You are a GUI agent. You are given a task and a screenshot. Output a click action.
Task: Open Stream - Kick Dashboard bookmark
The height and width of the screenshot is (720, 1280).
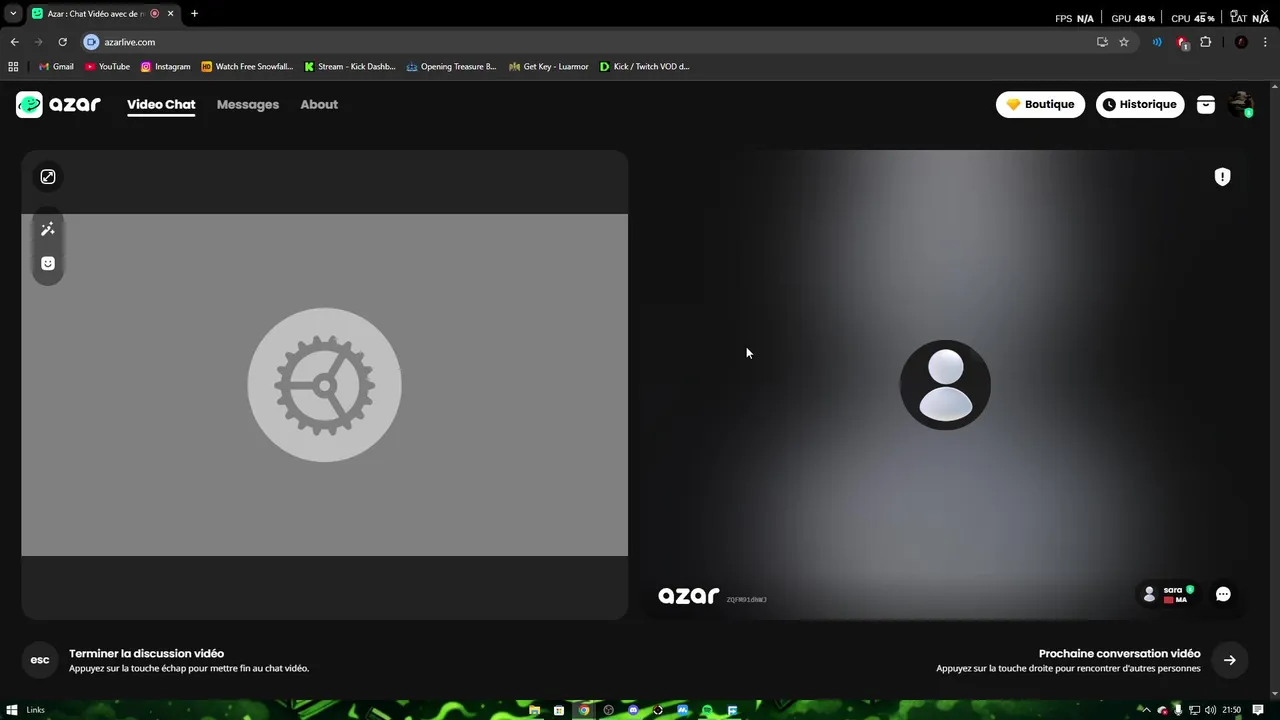pyautogui.click(x=350, y=67)
